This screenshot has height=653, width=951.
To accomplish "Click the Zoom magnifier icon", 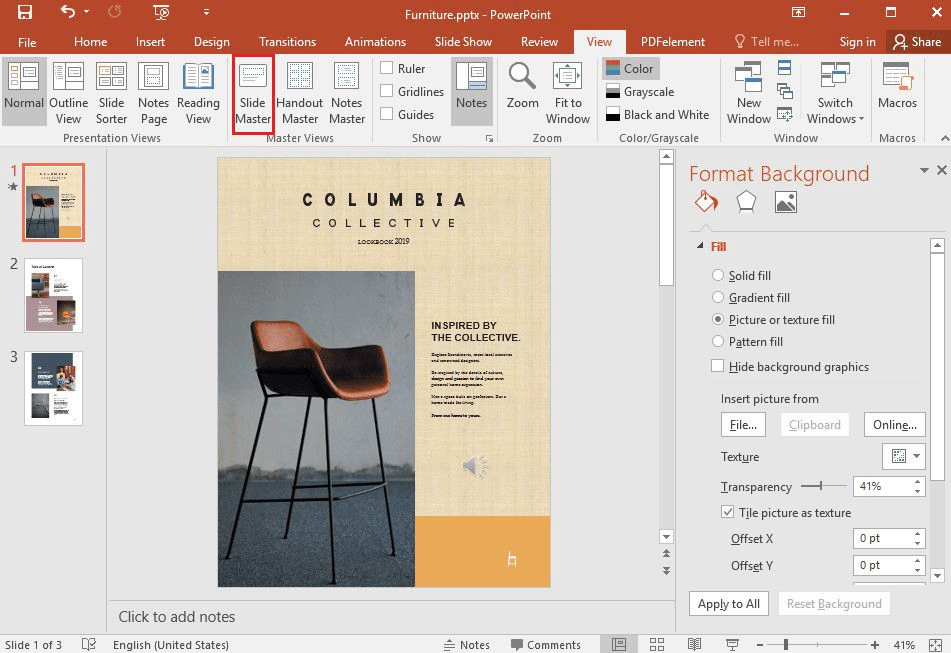I will coord(522,78).
